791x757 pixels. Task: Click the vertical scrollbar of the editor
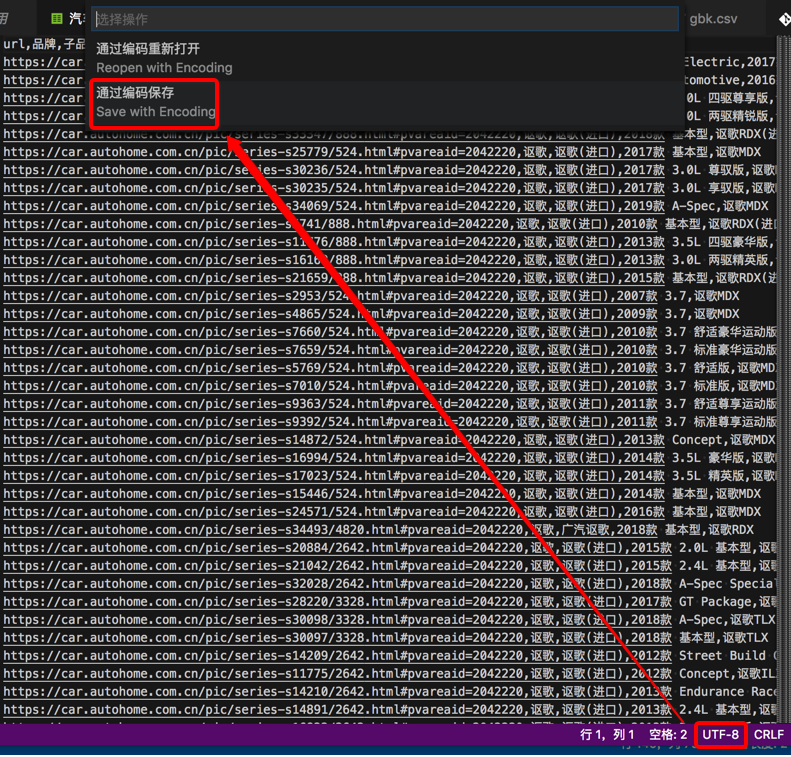783,378
